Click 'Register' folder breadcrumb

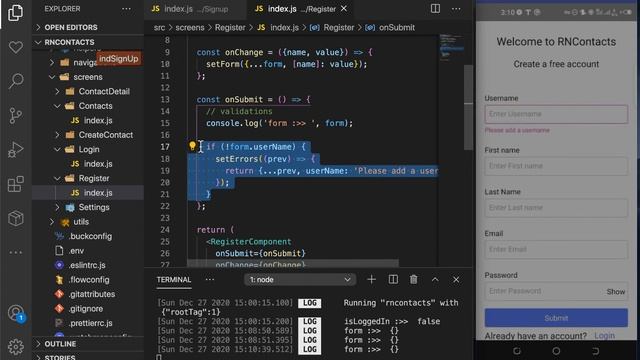coord(230,27)
